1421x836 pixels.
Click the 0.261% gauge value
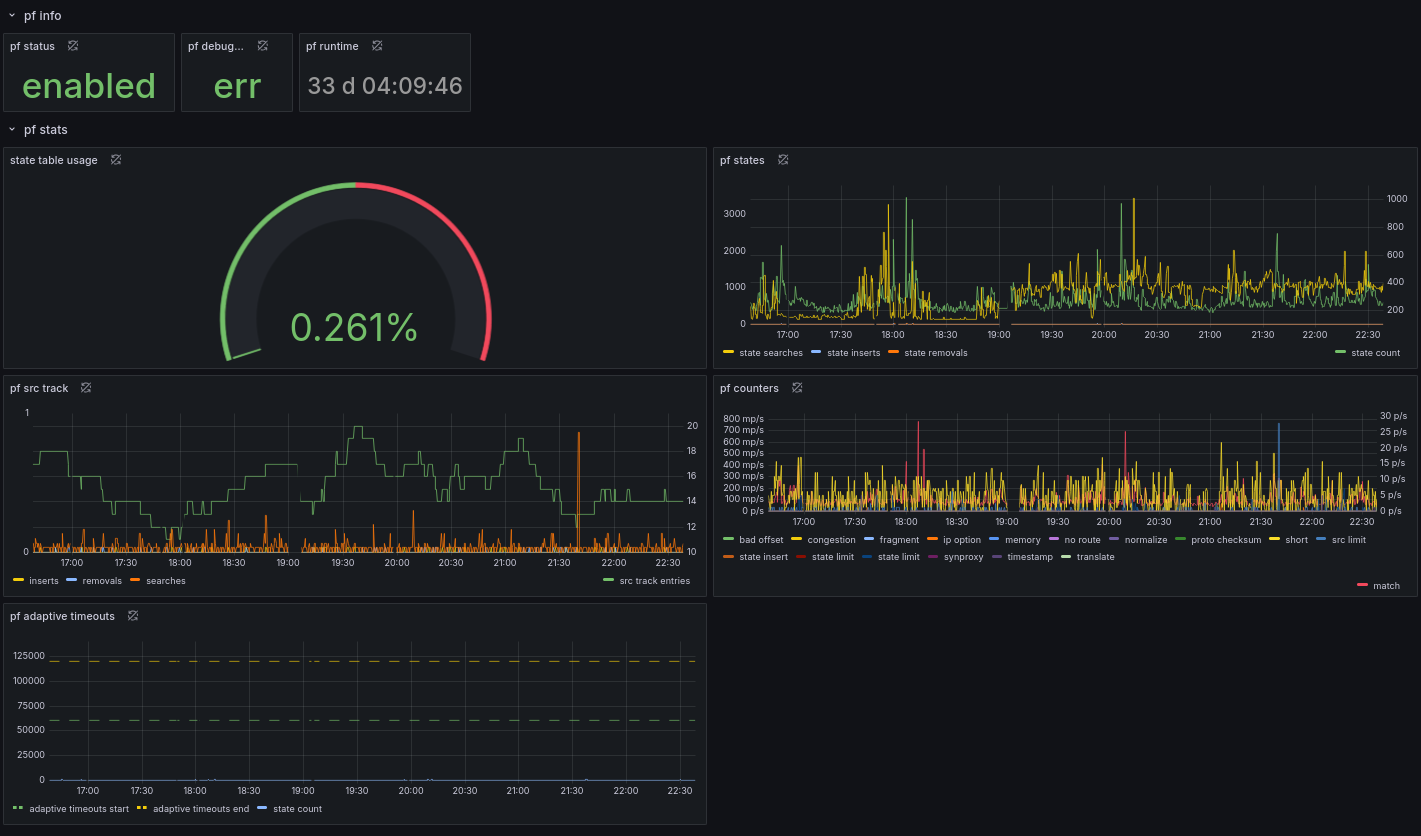point(354,327)
